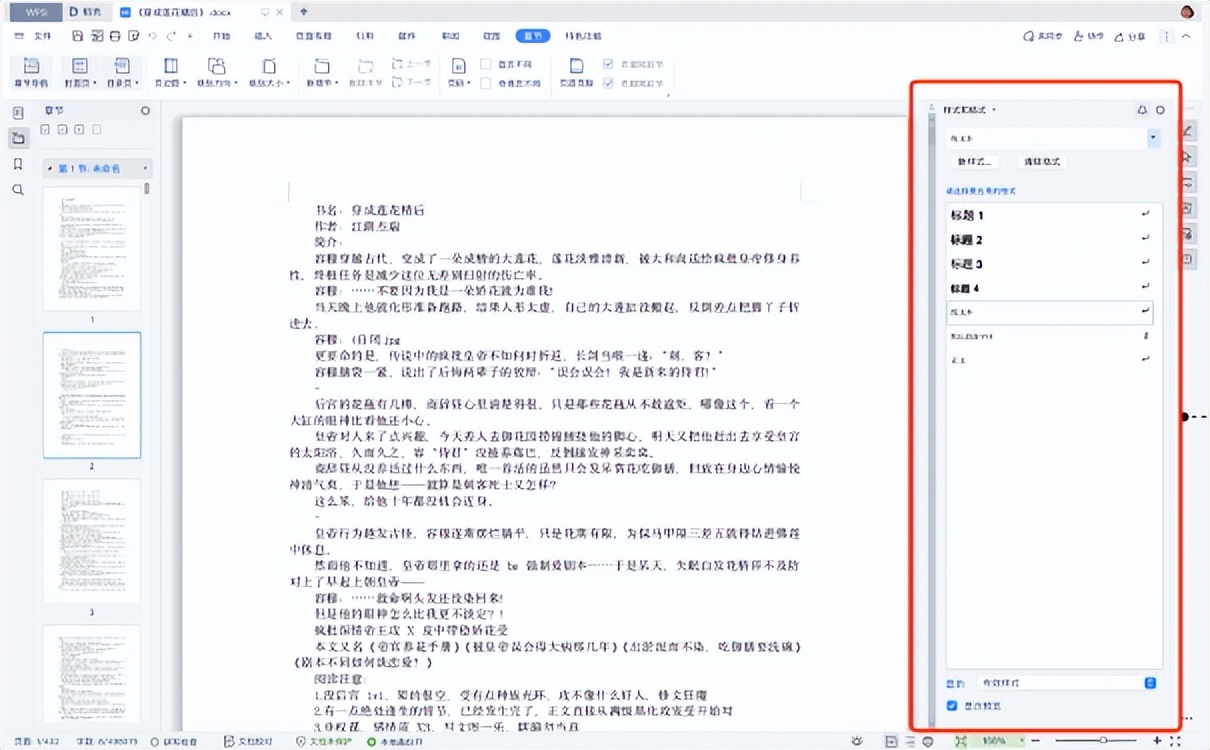Viewport: 1210px width, 750px height.
Task: Toggle the 奇偶页不同 checkbox
Action: (x=487, y=83)
